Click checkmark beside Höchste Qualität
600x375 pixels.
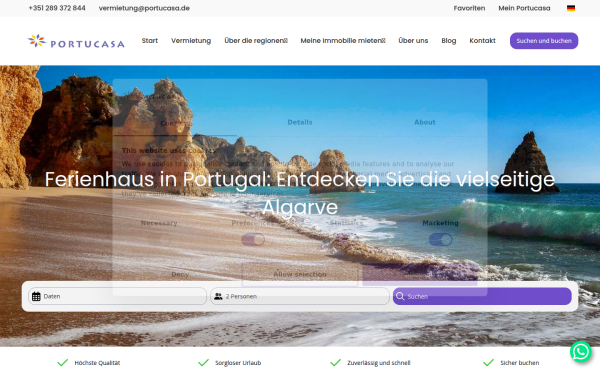[x=62, y=362]
